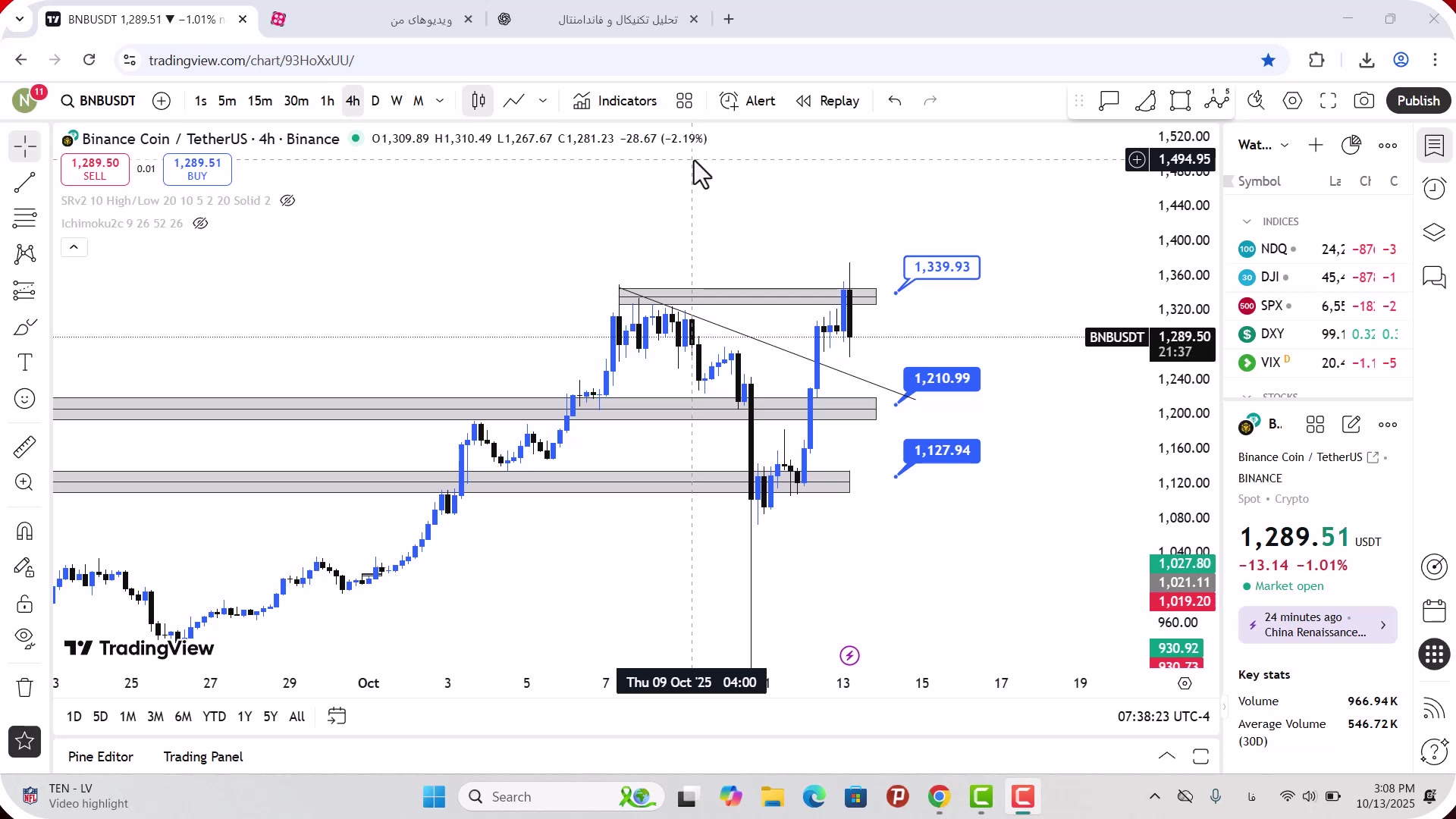Open the economic calendar panel
The width and height of the screenshot is (1456, 819).
[1434, 610]
